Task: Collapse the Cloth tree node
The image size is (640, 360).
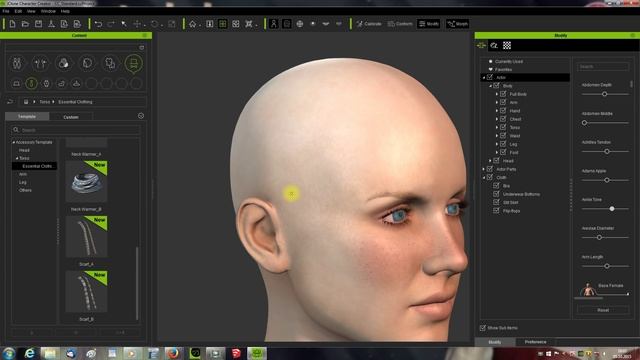Action: pos(484,178)
